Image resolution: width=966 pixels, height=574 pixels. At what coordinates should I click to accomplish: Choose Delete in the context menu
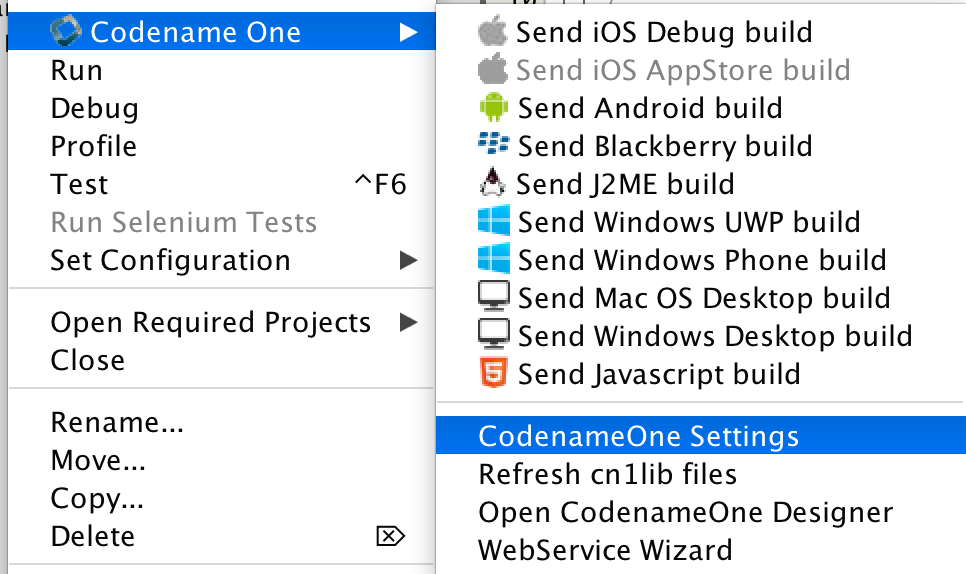click(x=94, y=537)
